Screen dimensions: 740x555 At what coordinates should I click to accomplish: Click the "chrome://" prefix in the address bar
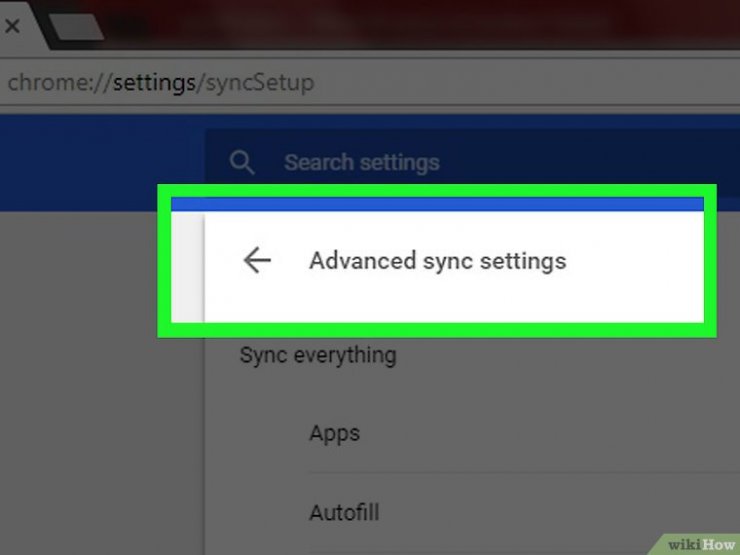click(58, 82)
